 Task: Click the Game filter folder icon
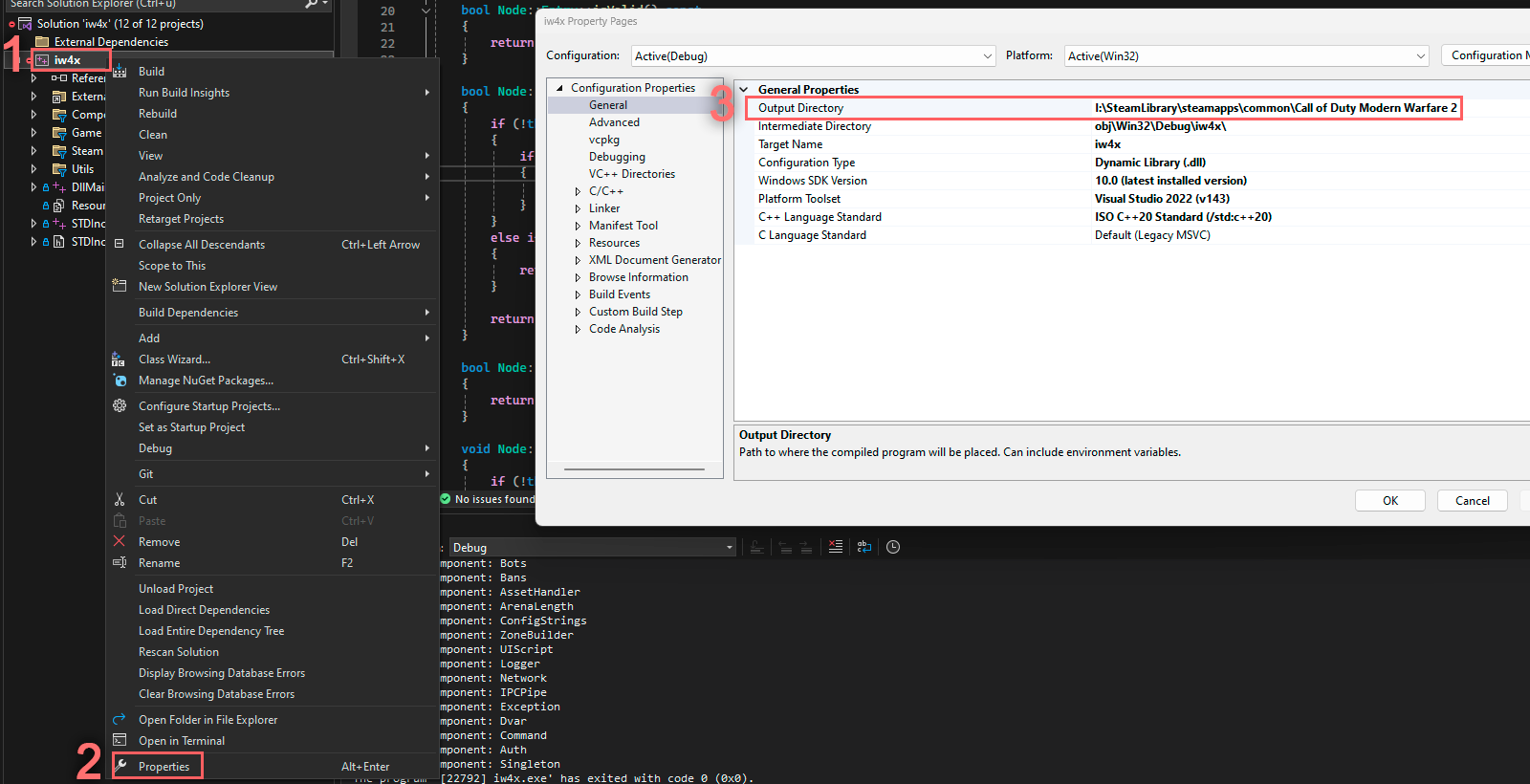[59, 133]
